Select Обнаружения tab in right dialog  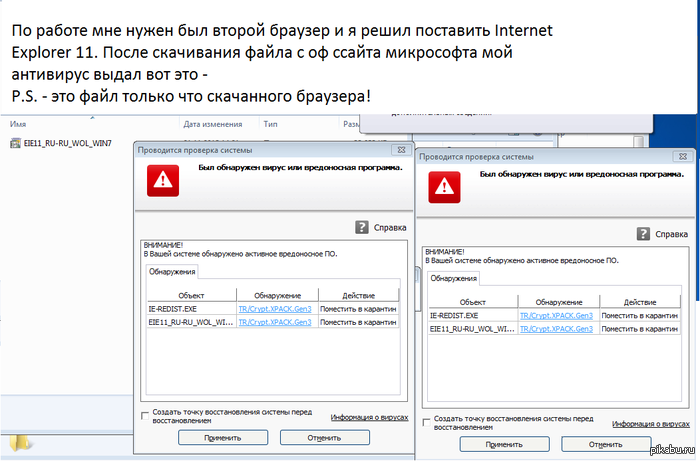[454, 278]
